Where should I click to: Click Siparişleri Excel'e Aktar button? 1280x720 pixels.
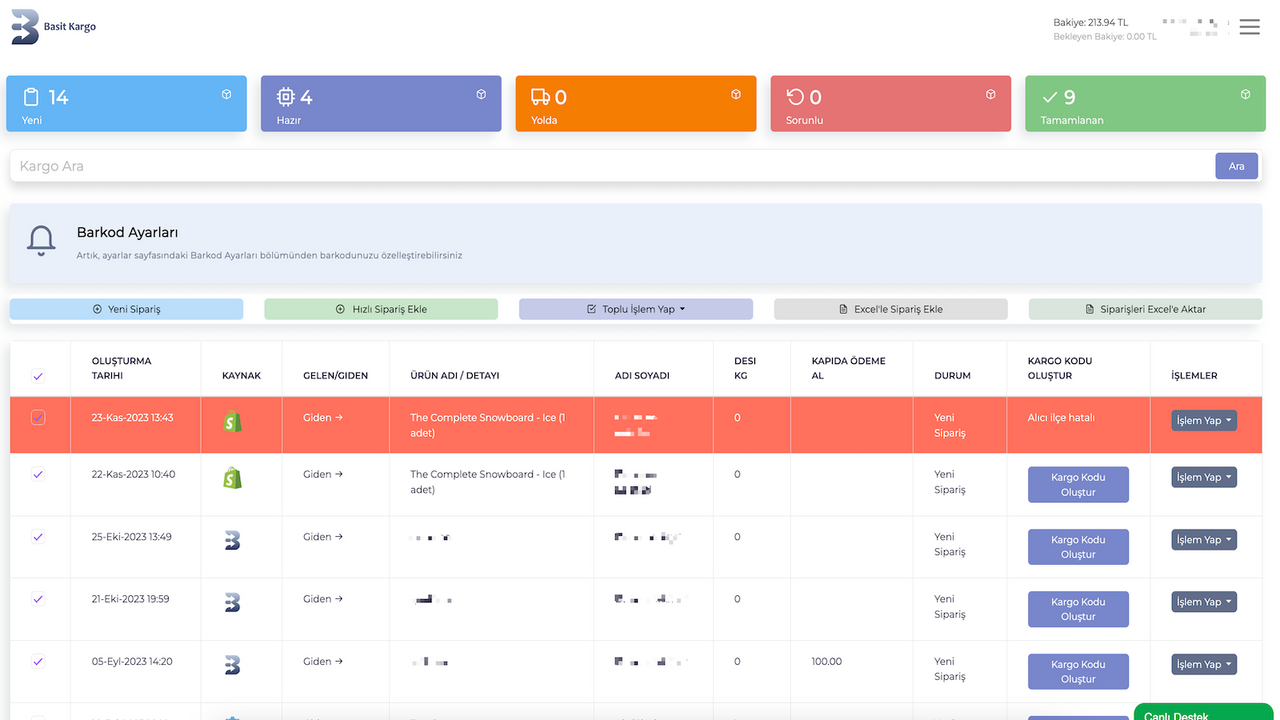1145,309
